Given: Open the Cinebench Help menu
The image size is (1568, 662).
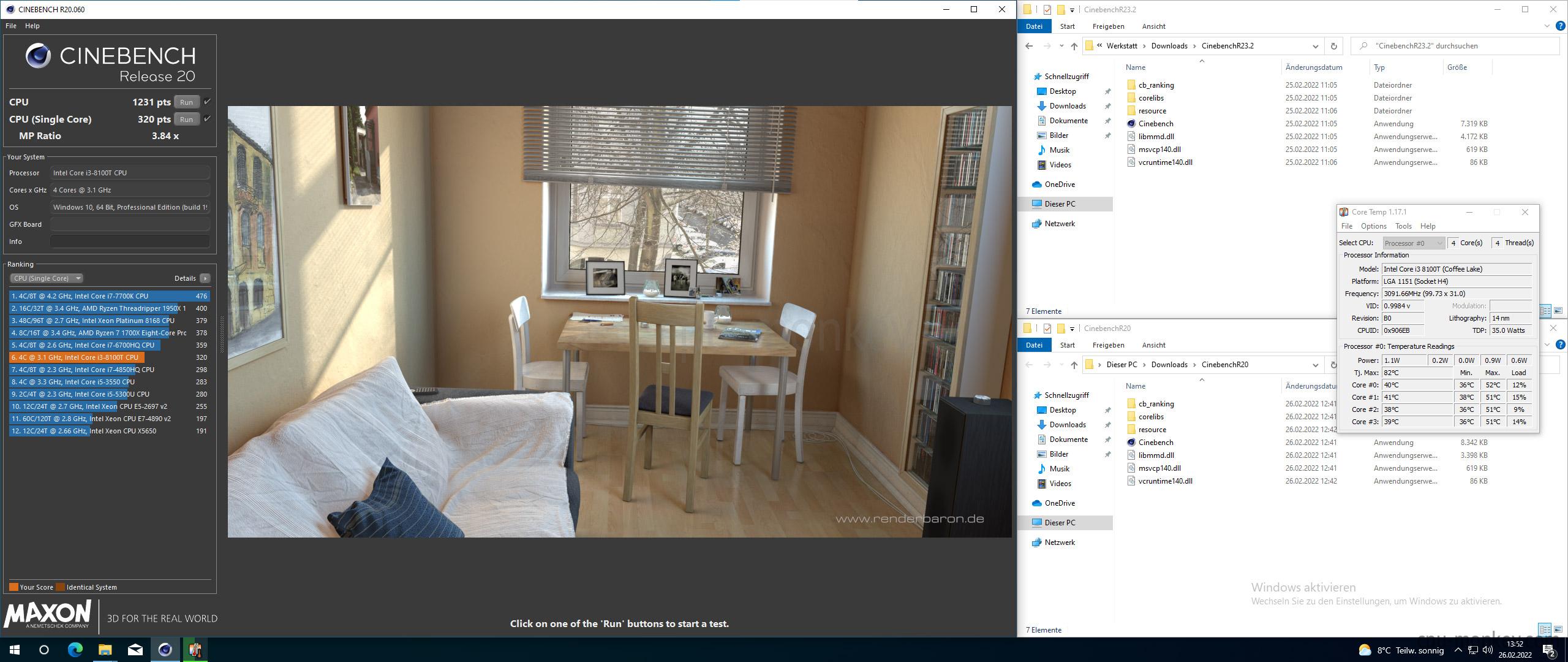Looking at the screenshot, I should click(32, 26).
